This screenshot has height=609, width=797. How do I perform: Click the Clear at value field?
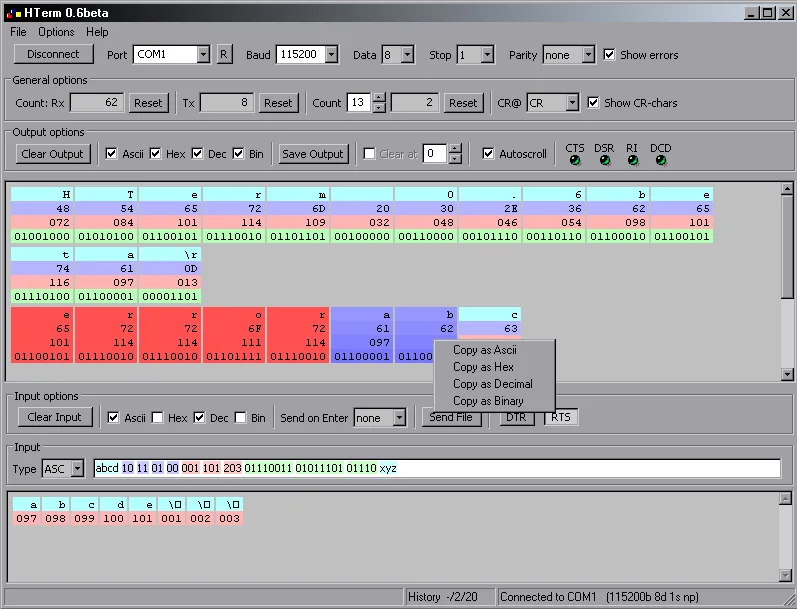(436, 154)
